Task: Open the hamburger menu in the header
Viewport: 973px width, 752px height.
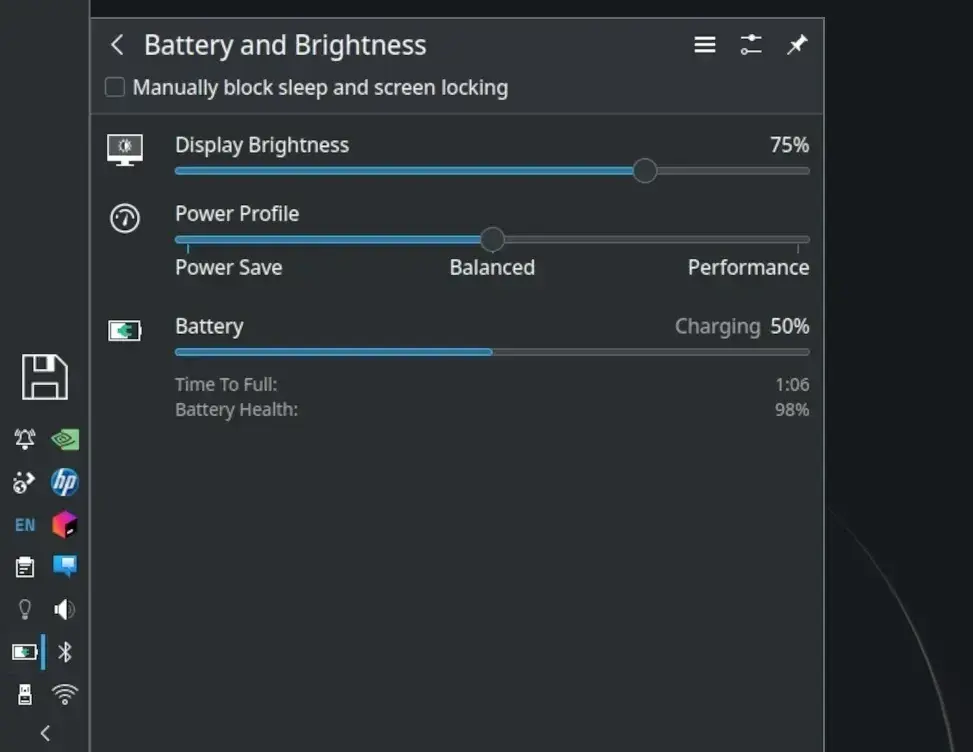Action: 705,45
